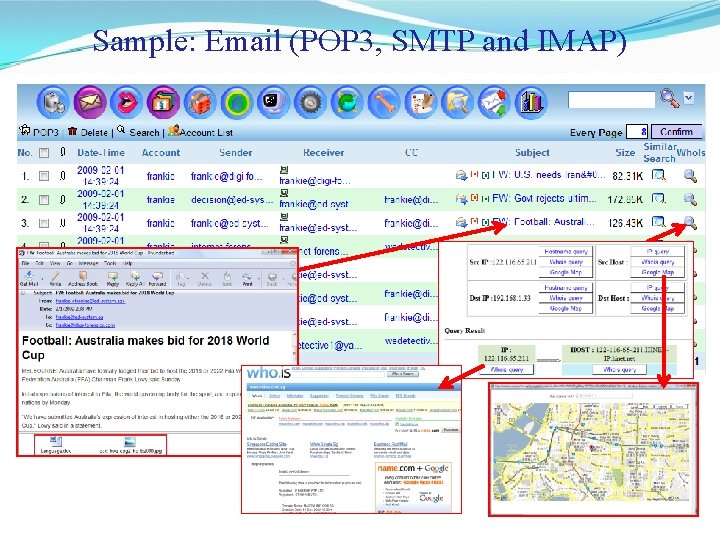Open Similar Search icon for Govt rejects email
This screenshot has height=540, width=720.
(658, 198)
